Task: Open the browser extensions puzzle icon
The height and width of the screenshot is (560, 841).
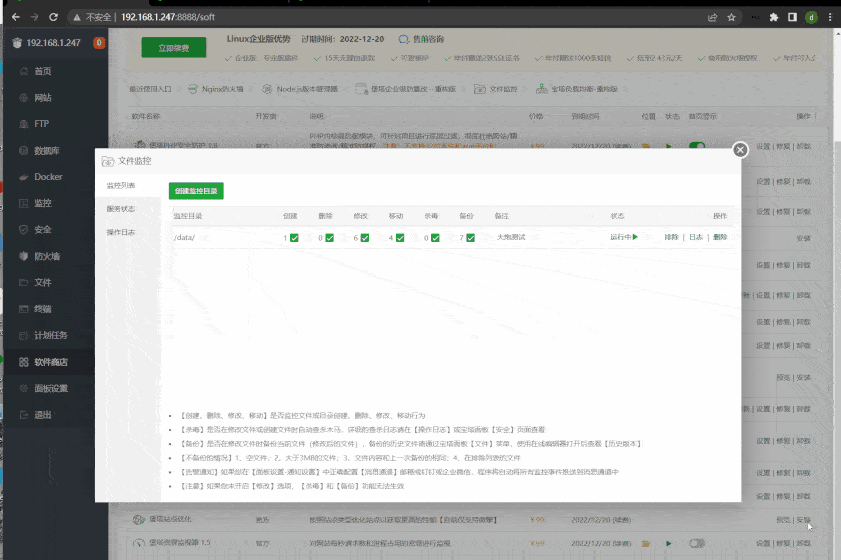Action: pos(773,17)
